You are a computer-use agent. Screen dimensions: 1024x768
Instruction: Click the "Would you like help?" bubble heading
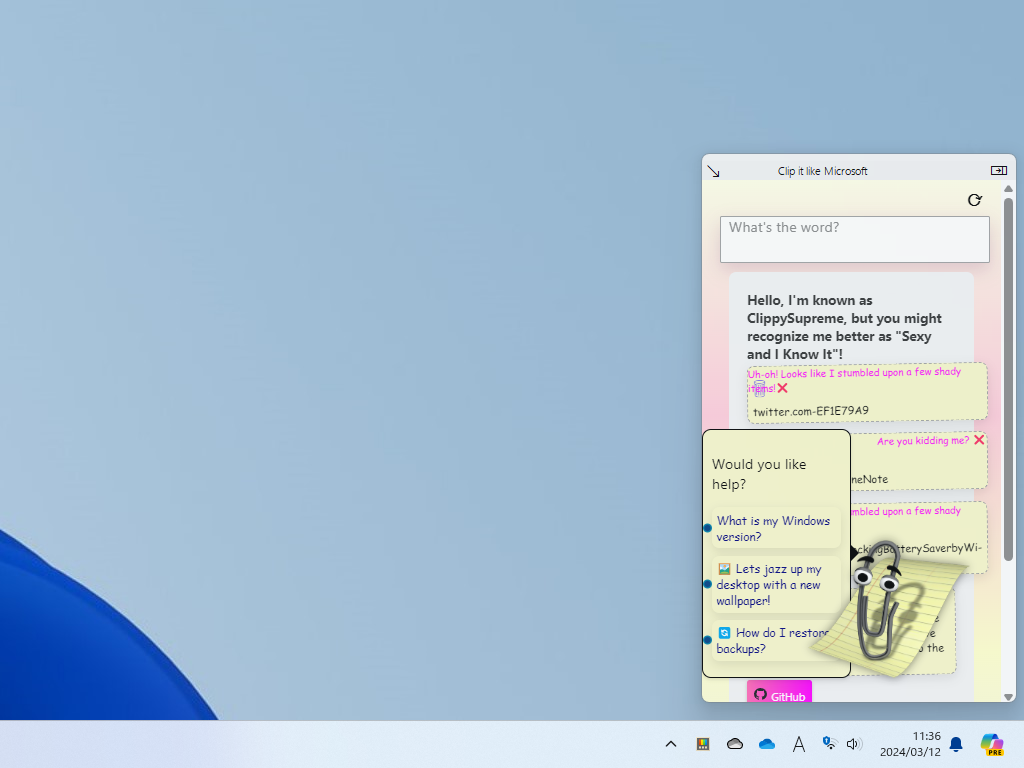(x=759, y=474)
